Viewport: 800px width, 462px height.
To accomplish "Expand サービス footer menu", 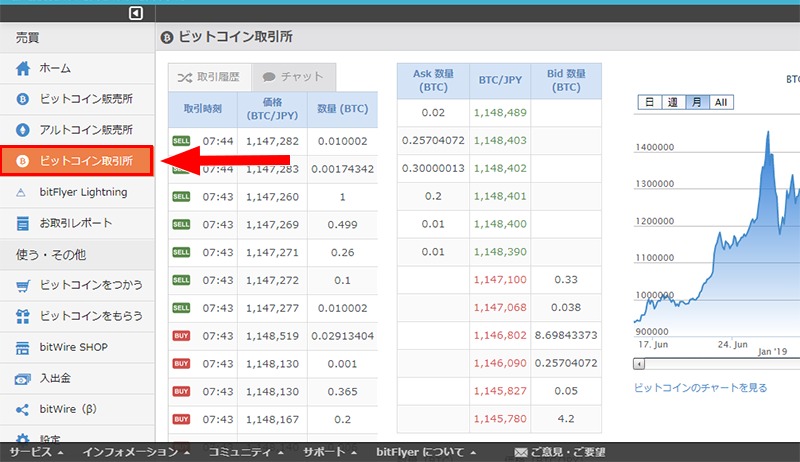I will tap(37, 452).
